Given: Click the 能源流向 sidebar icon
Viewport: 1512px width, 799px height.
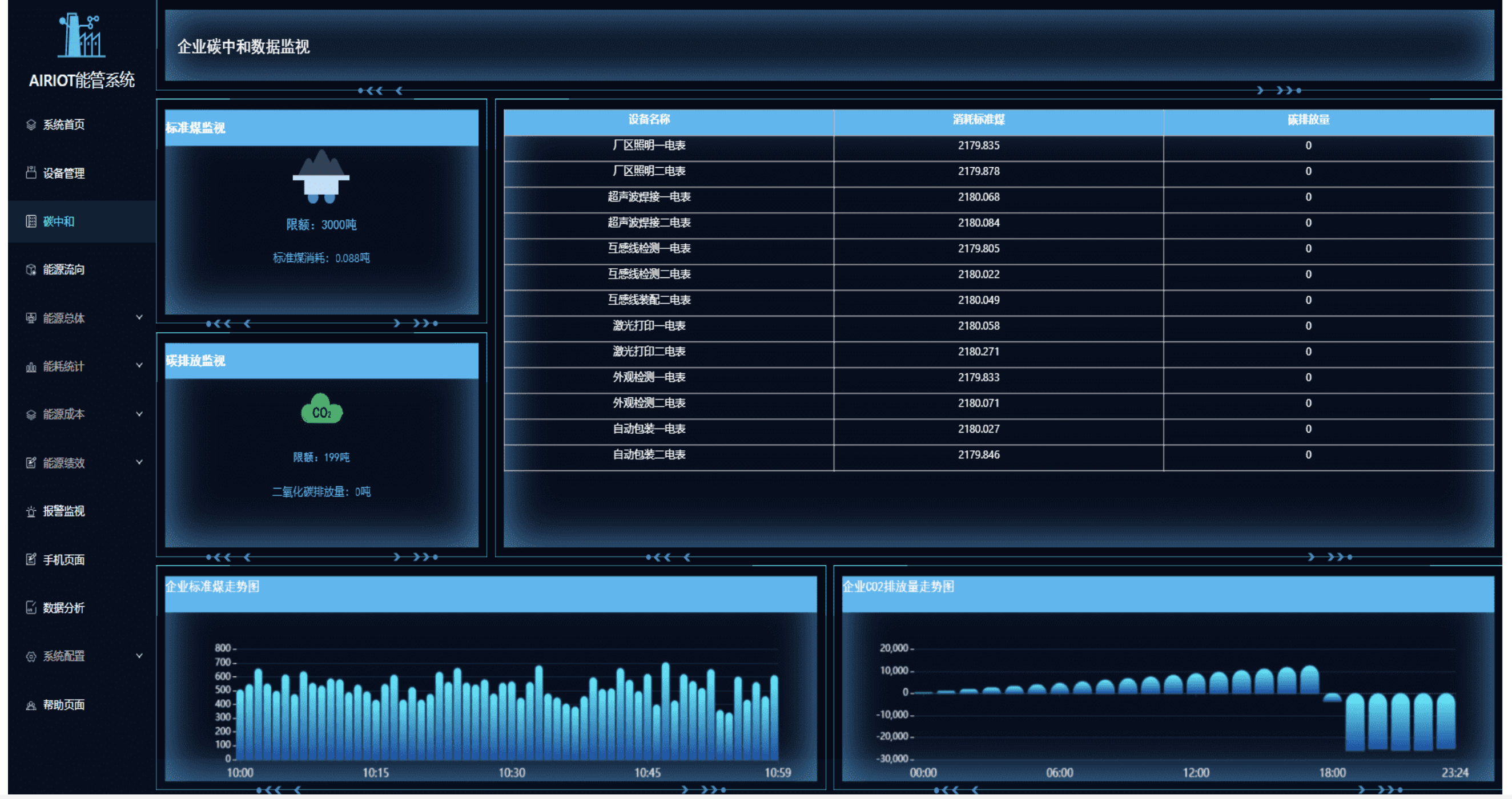Looking at the screenshot, I should tap(31, 269).
